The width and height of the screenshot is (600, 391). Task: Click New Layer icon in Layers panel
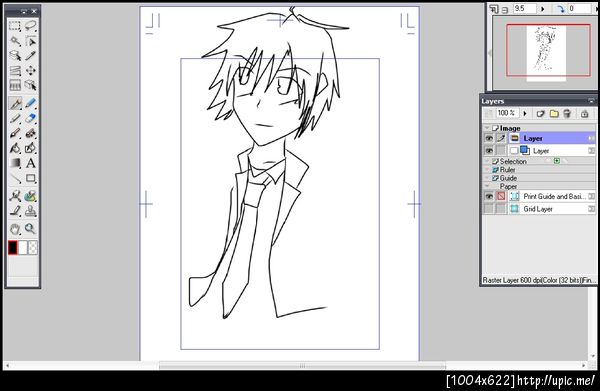coord(540,113)
